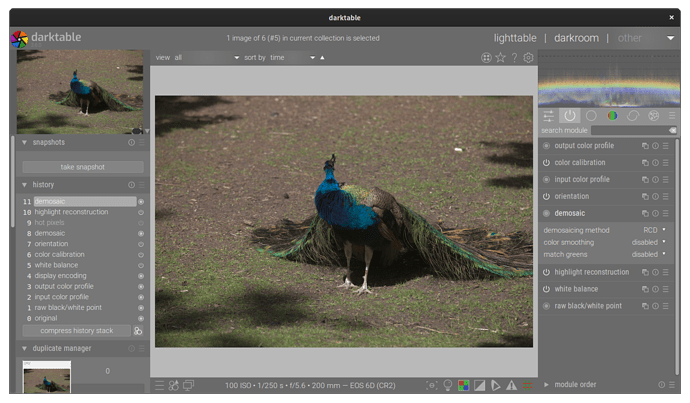
Task: Collapse the snapshots panel
Action: point(24,143)
